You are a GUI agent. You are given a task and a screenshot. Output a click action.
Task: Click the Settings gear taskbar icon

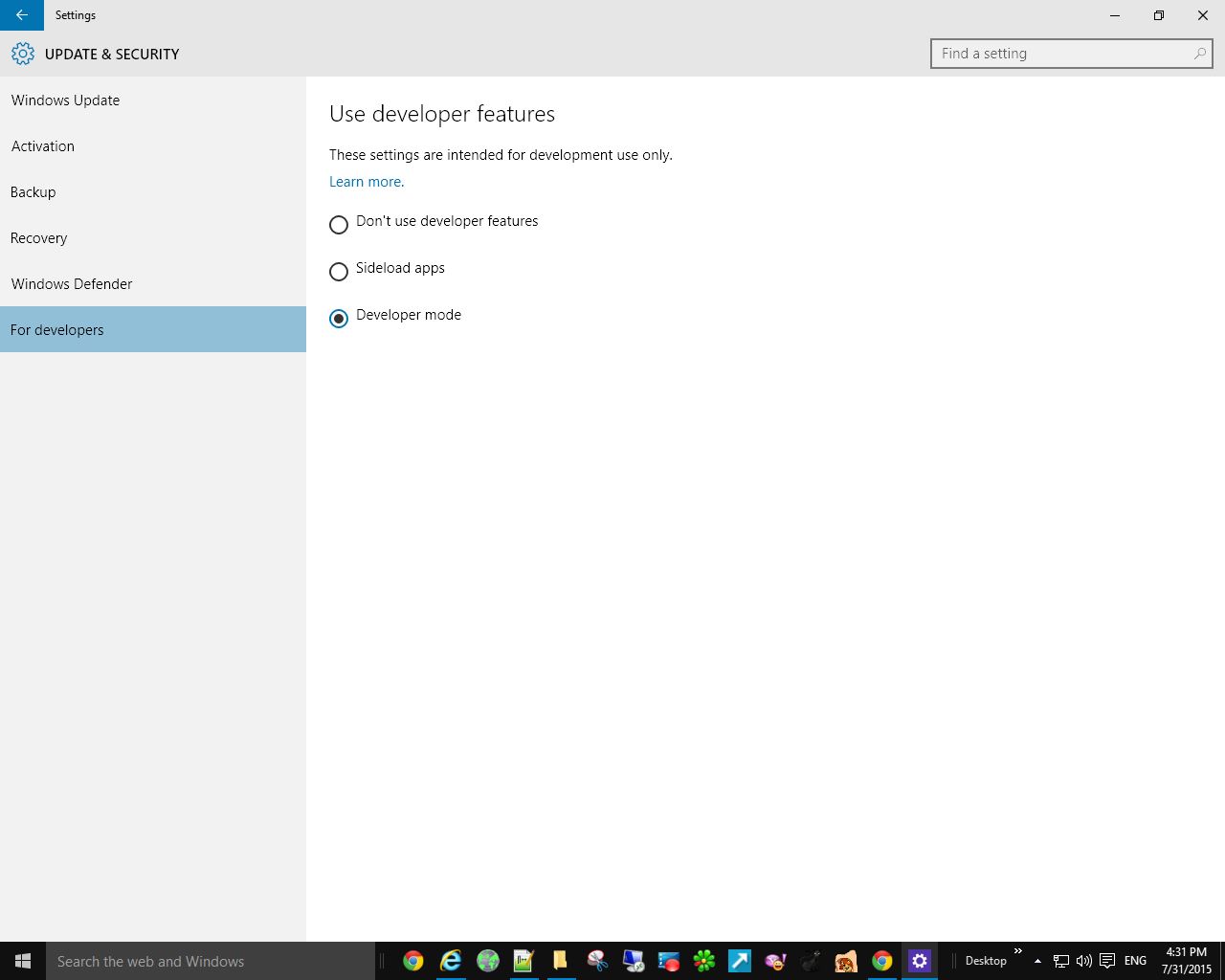919,961
